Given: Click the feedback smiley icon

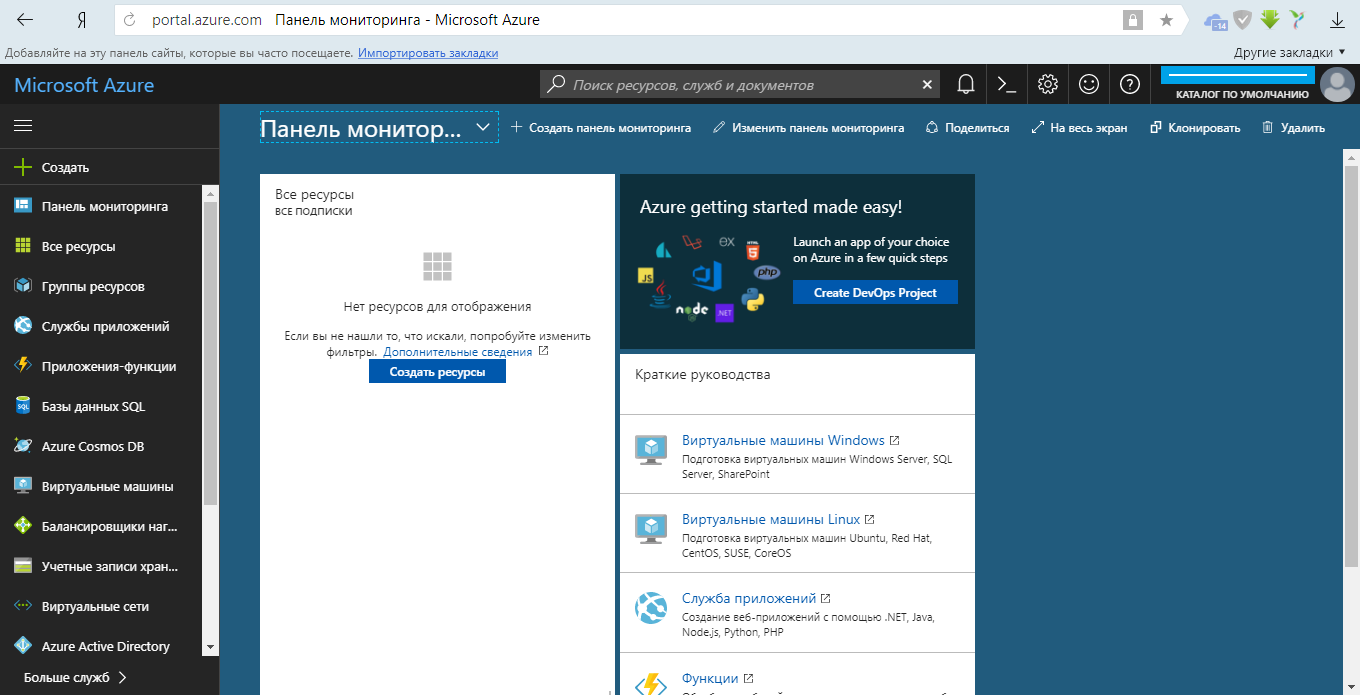Looking at the screenshot, I should pyautogui.click(x=1089, y=85).
